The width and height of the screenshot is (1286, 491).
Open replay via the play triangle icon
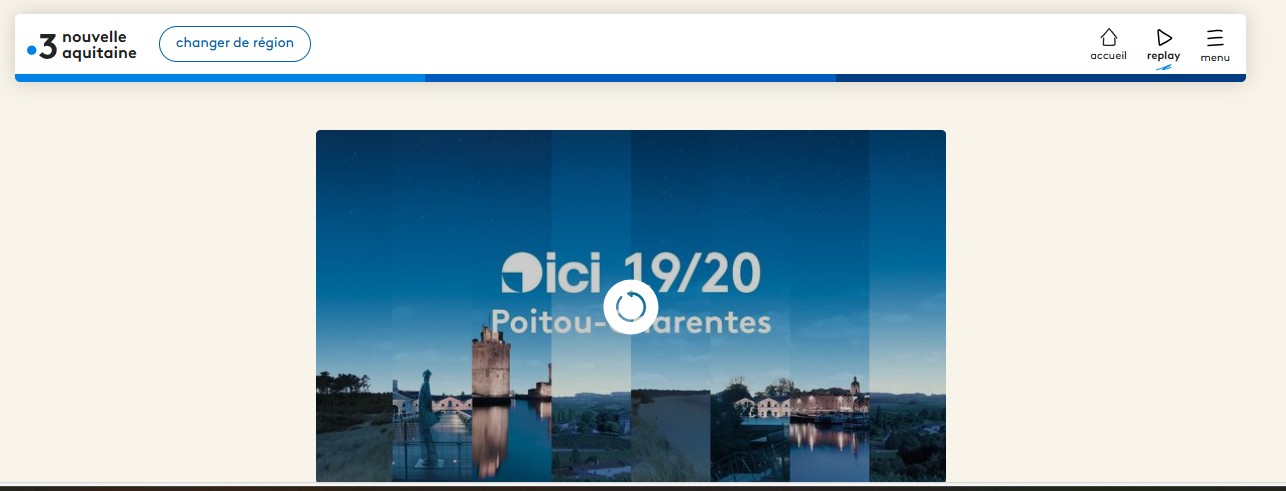click(1164, 38)
